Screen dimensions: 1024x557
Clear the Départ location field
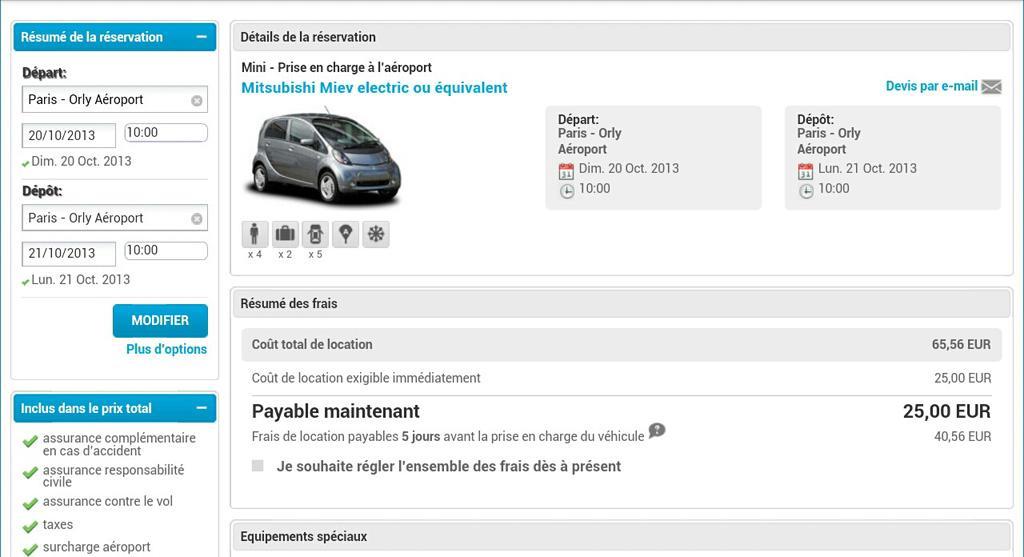coord(197,101)
